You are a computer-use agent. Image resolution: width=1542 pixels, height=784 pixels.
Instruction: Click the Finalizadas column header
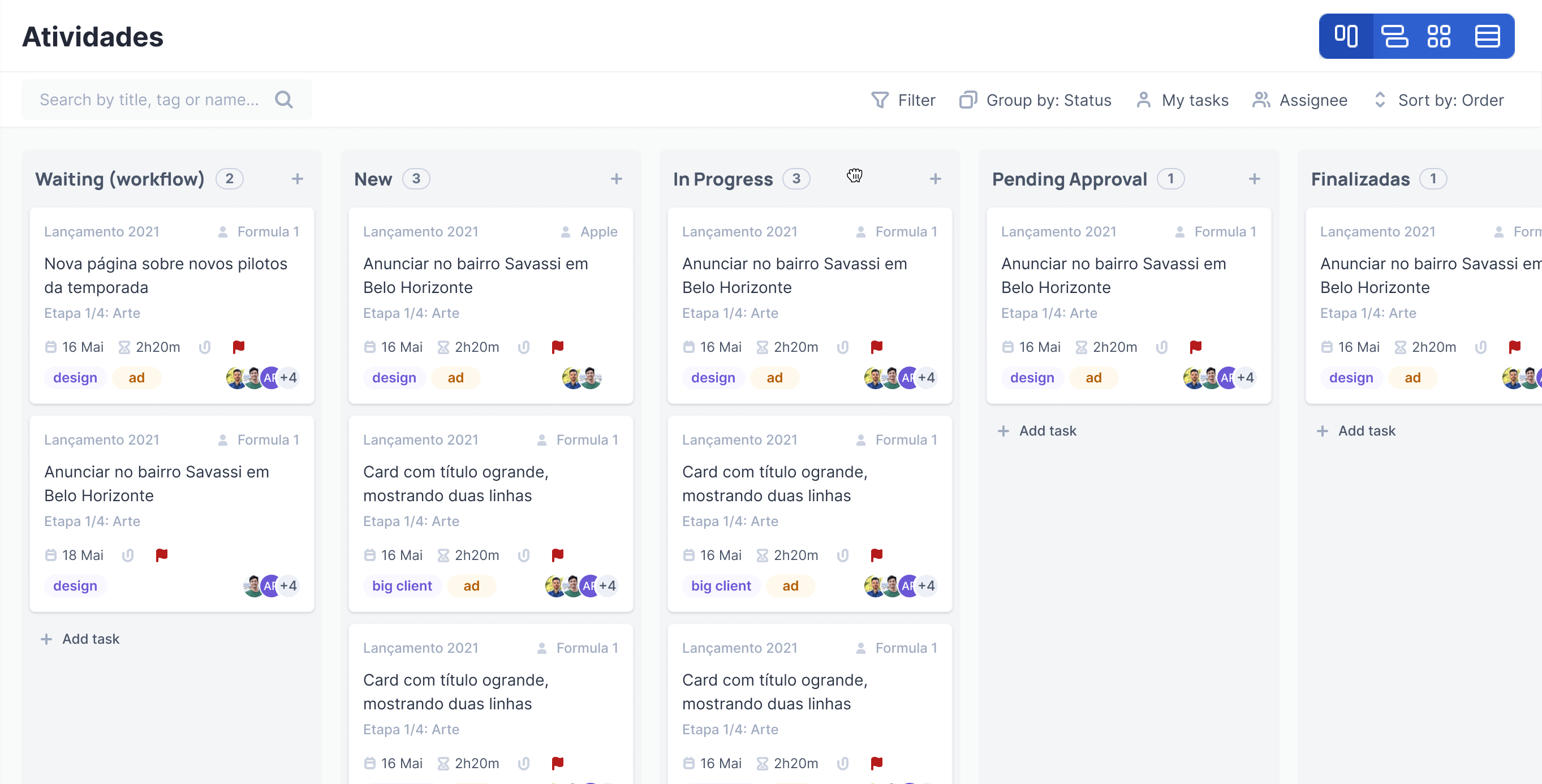pos(1360,179)
